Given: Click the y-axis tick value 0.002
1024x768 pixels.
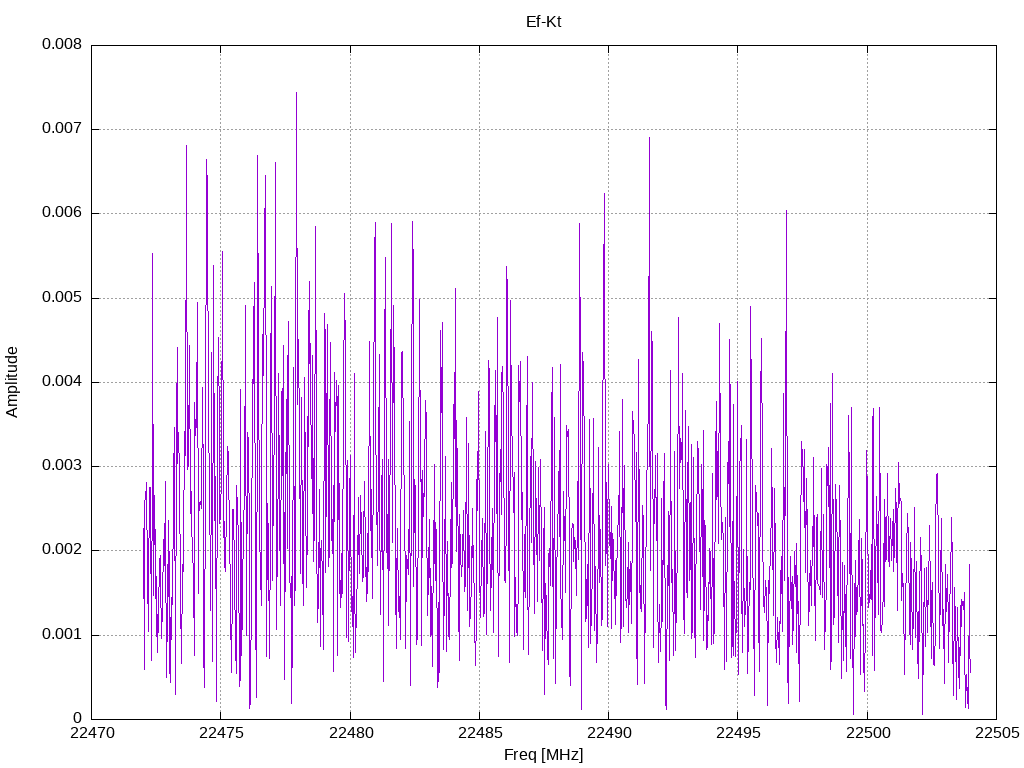Looking at the screenshot, I should (x=62, y=550).
